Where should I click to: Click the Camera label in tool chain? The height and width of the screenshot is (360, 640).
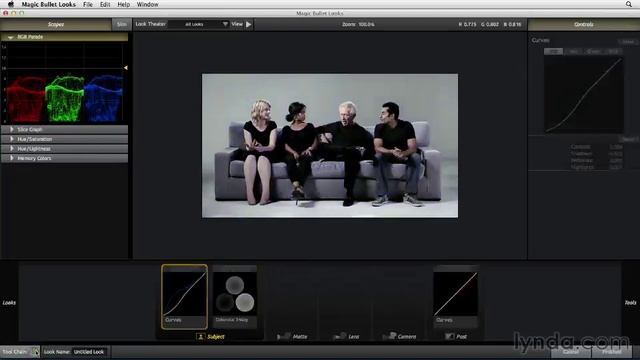coord(407,337)
